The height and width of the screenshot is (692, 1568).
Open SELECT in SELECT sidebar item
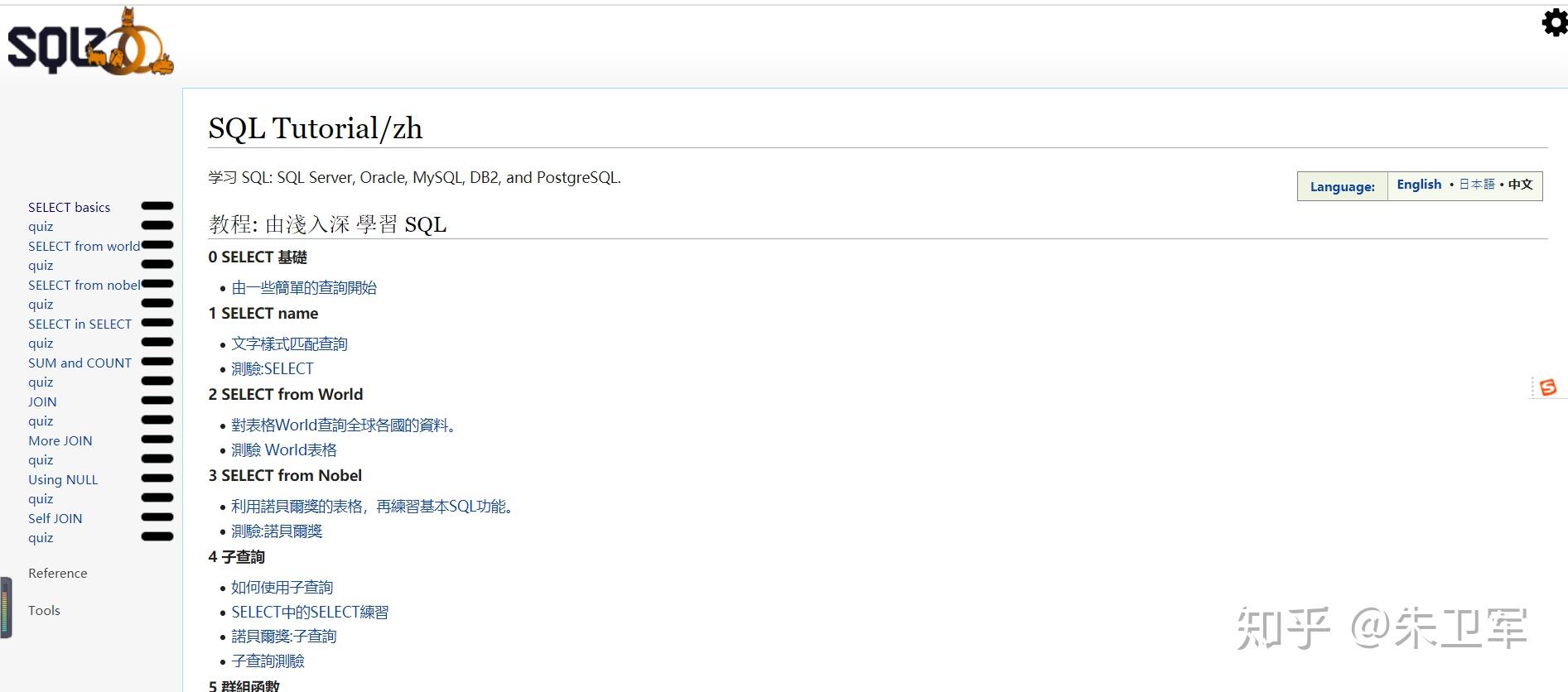click(x=80, y=324)
